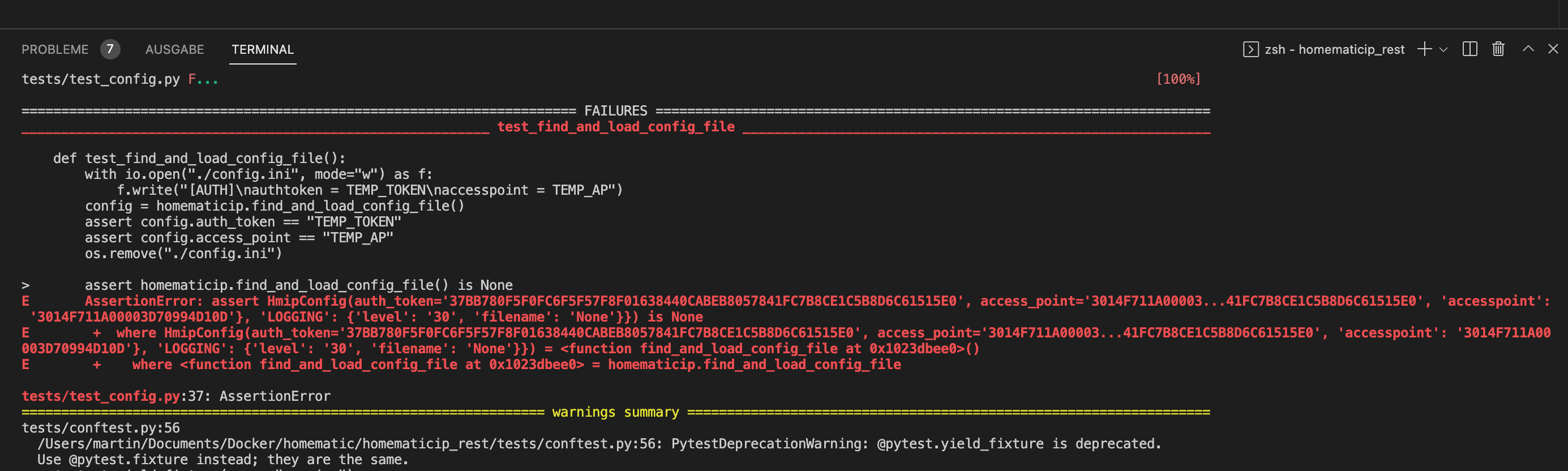Open tests/conftest.py:56 from the warnings summary
The width and height of the screenshot is (1568, 471).
(x=101, y=428)
